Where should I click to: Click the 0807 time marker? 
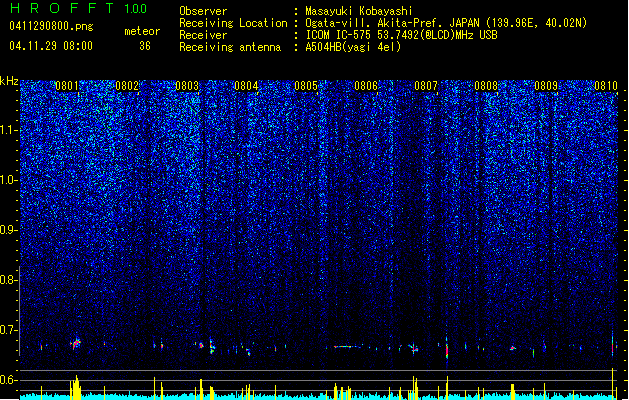[426, 86]
